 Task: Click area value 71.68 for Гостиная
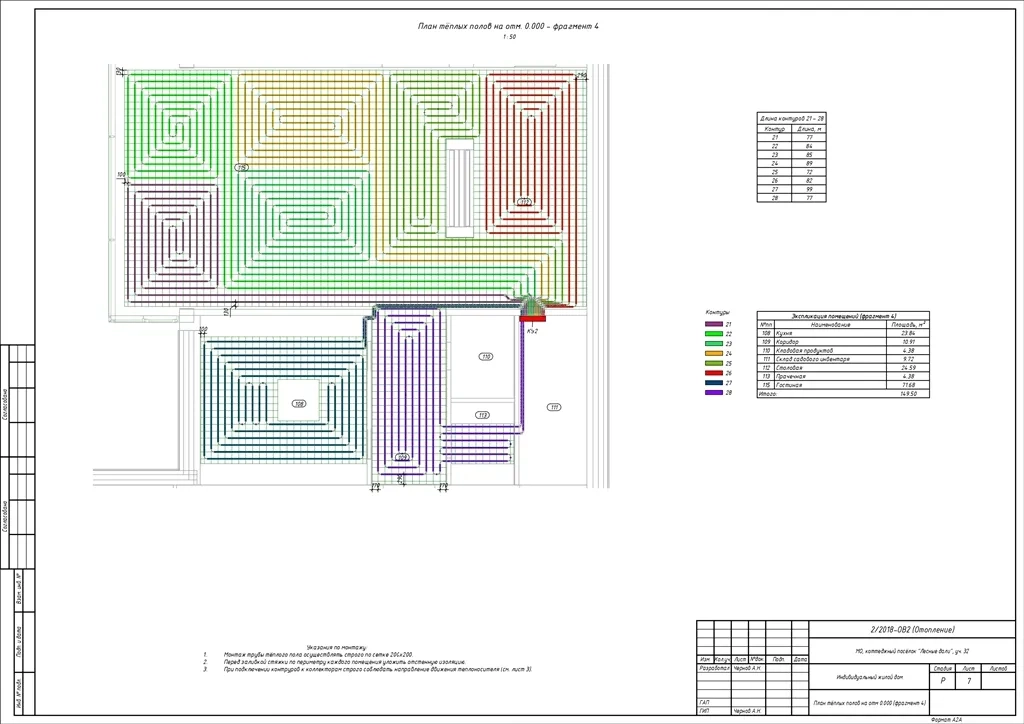point(908,385)
